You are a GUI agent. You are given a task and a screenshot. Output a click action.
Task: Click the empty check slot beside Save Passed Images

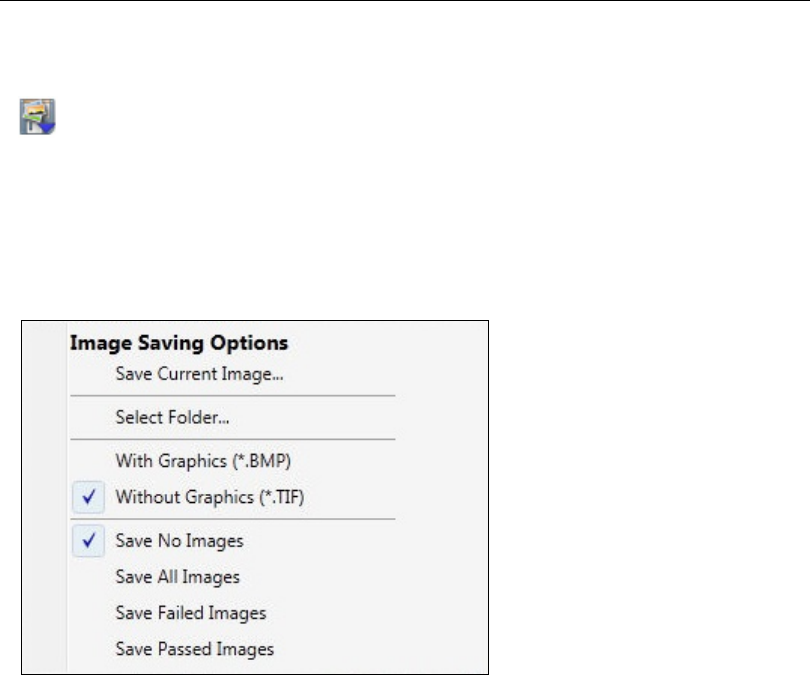pyautogui.click(x=90, y=649)
